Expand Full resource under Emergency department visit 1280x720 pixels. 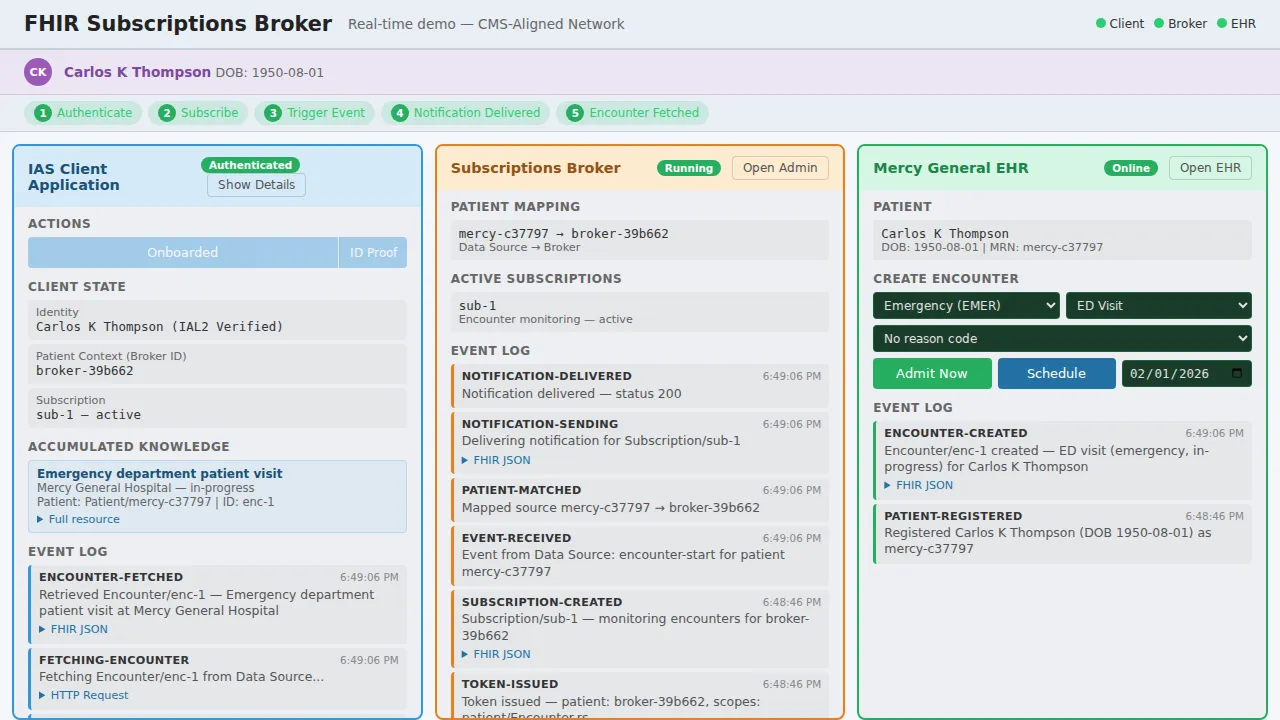click(78, 519)
